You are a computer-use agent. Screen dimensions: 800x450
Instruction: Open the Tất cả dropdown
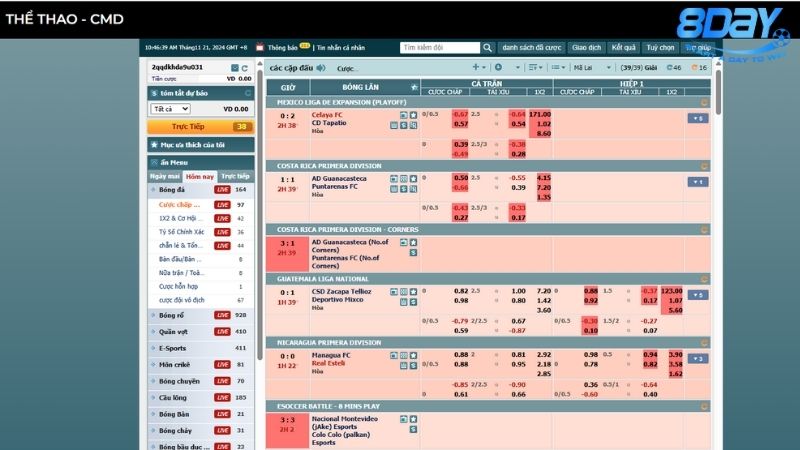pyautogui.click(x=170, y=109)
